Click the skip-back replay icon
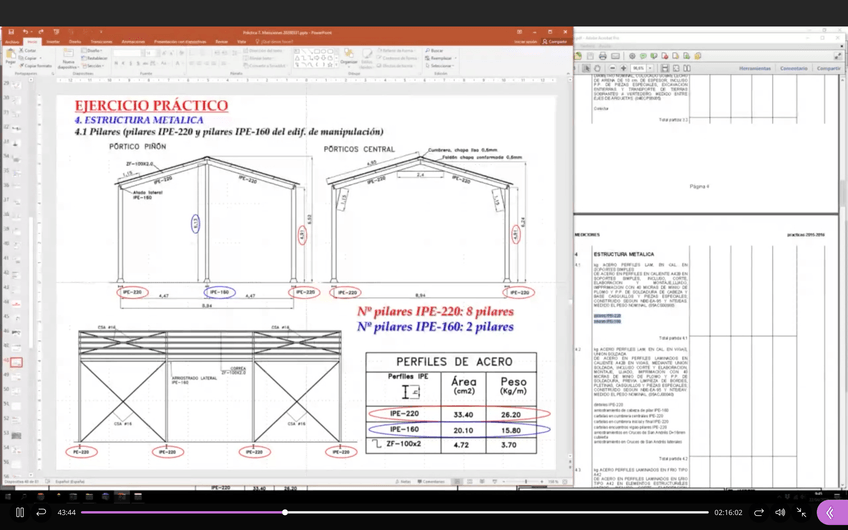This screenshot has height=530, width=848. pyautogui.click(x=41, y=512)
